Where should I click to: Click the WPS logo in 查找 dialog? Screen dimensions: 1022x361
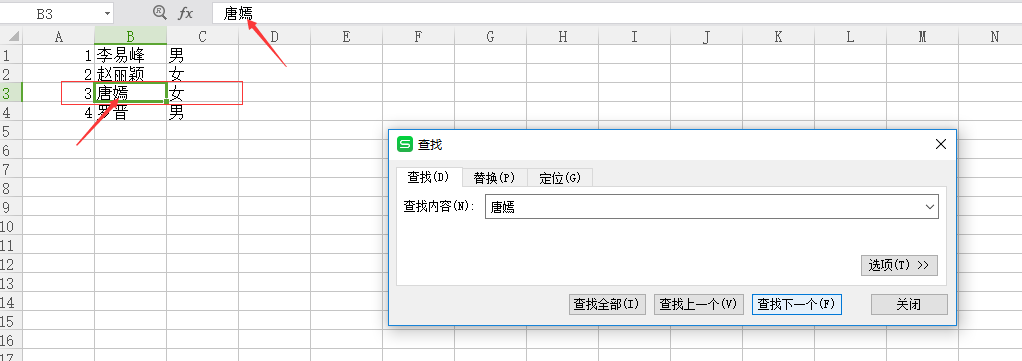(x=405, y=144)
